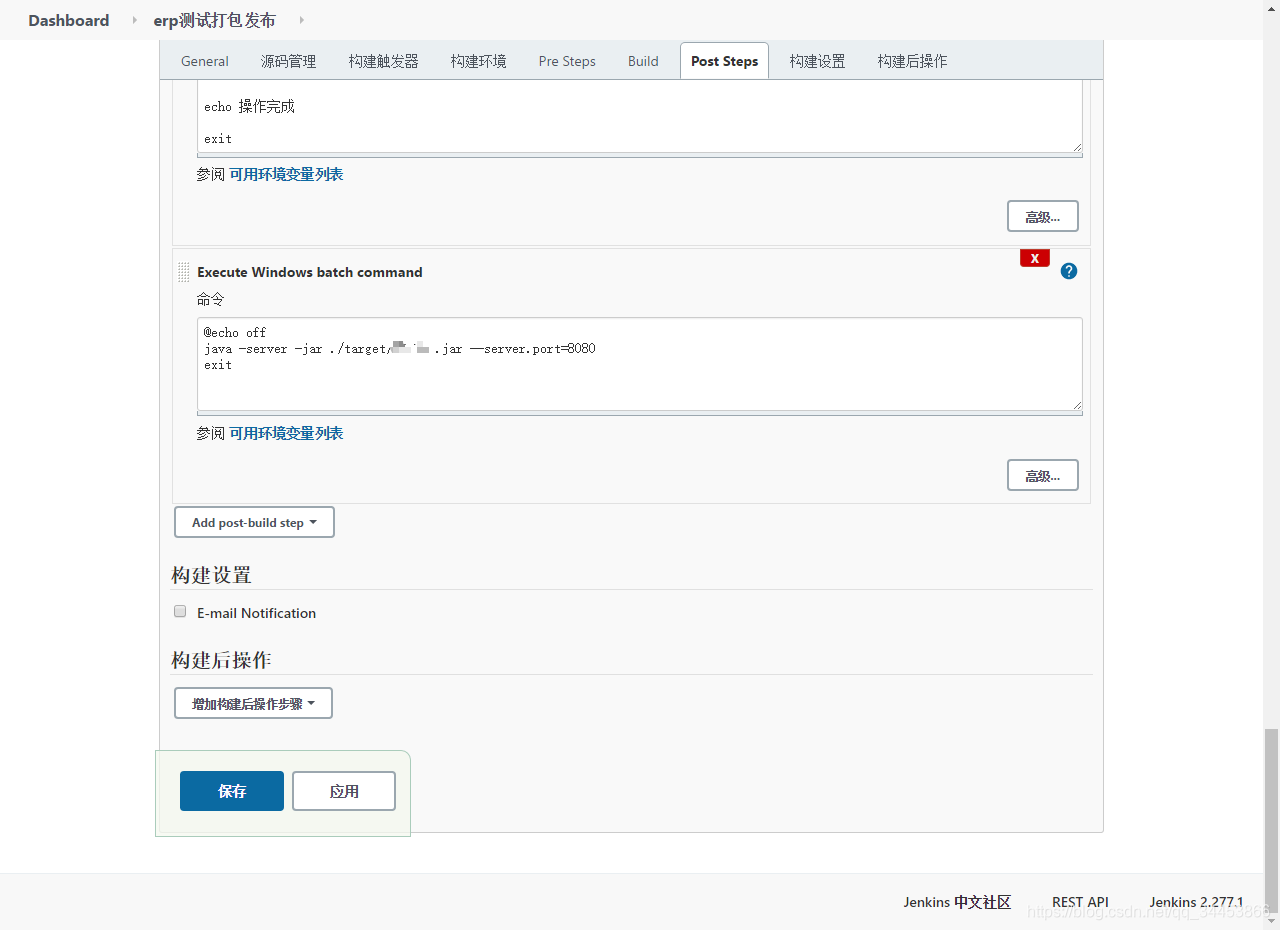
Task: Switch to the 构建设置 tab
Action: 818,61
